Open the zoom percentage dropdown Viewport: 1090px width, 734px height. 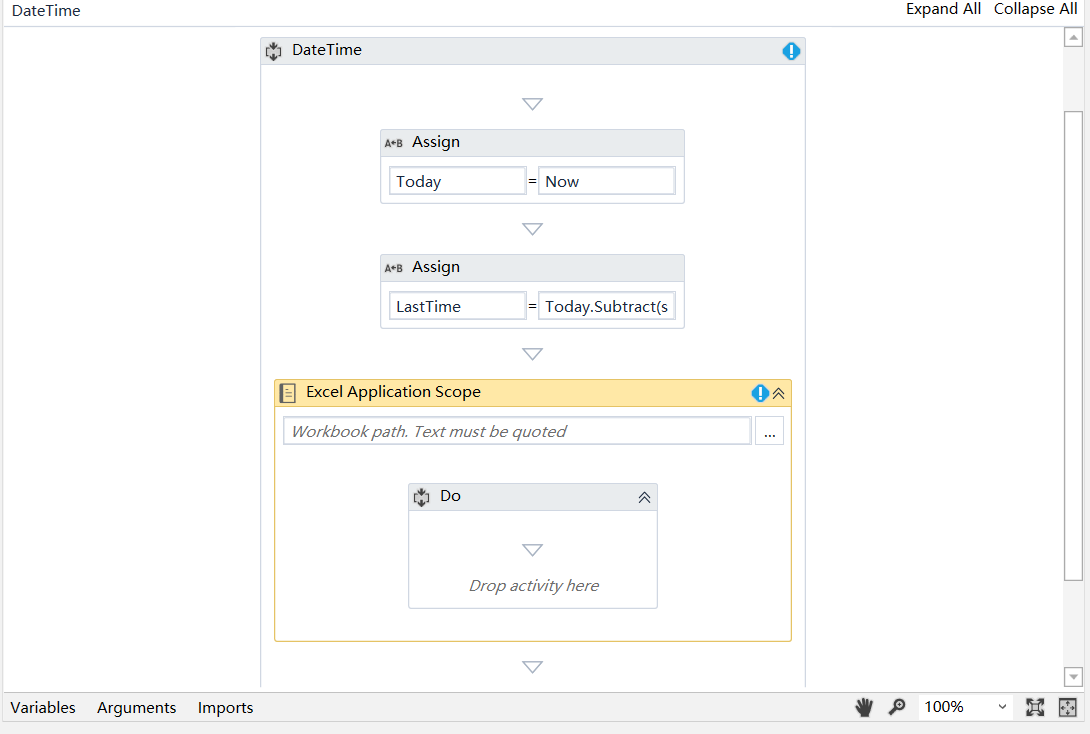[1002, 707]
